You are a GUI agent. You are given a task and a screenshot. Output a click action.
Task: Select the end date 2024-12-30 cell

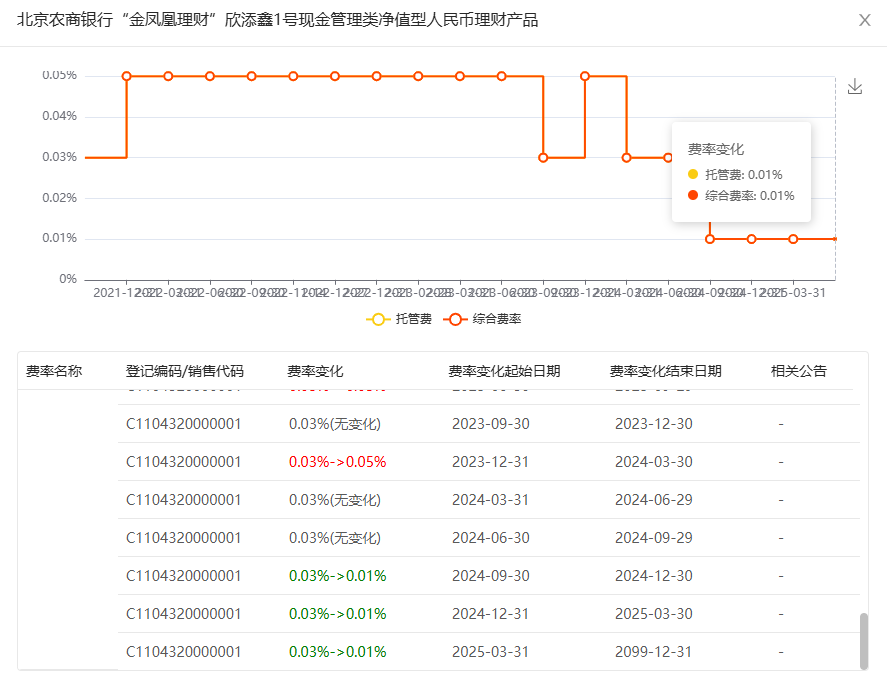pos(653,576)
